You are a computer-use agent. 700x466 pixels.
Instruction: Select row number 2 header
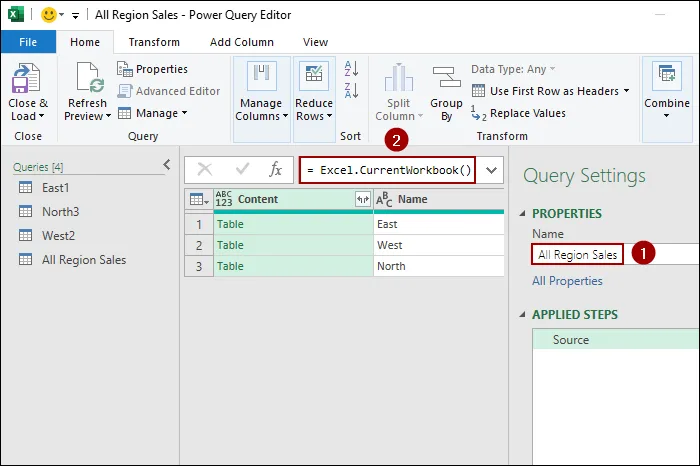199,245
